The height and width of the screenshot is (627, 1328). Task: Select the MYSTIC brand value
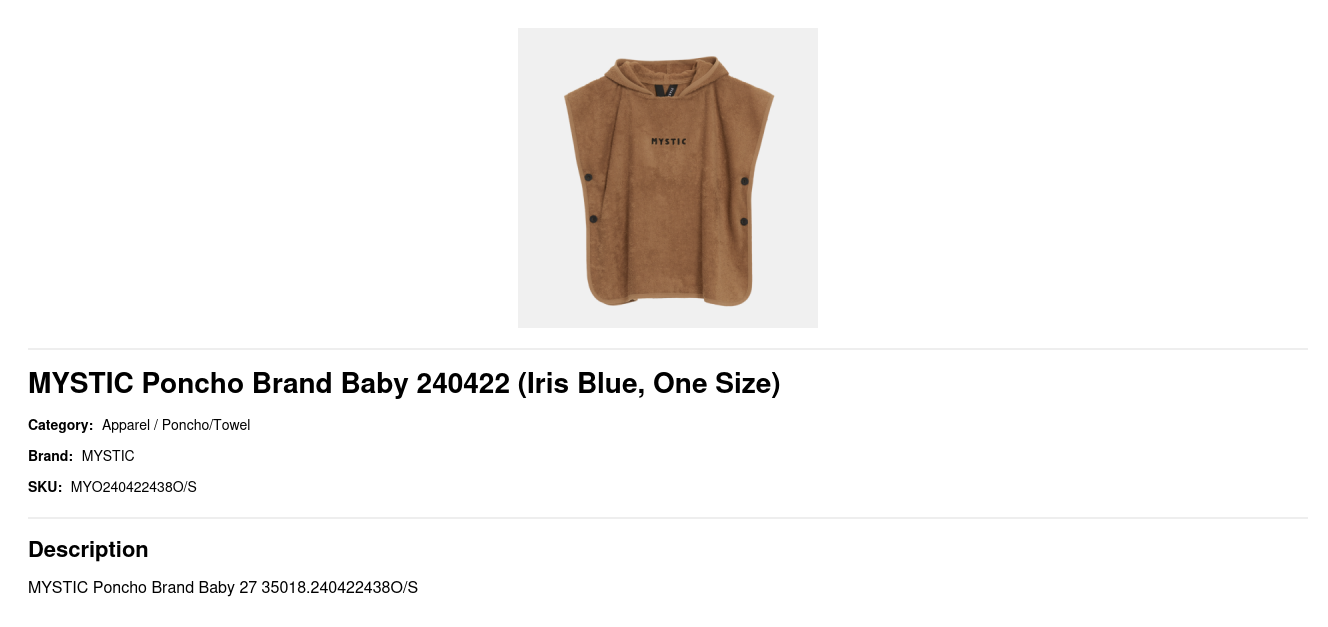108,456
